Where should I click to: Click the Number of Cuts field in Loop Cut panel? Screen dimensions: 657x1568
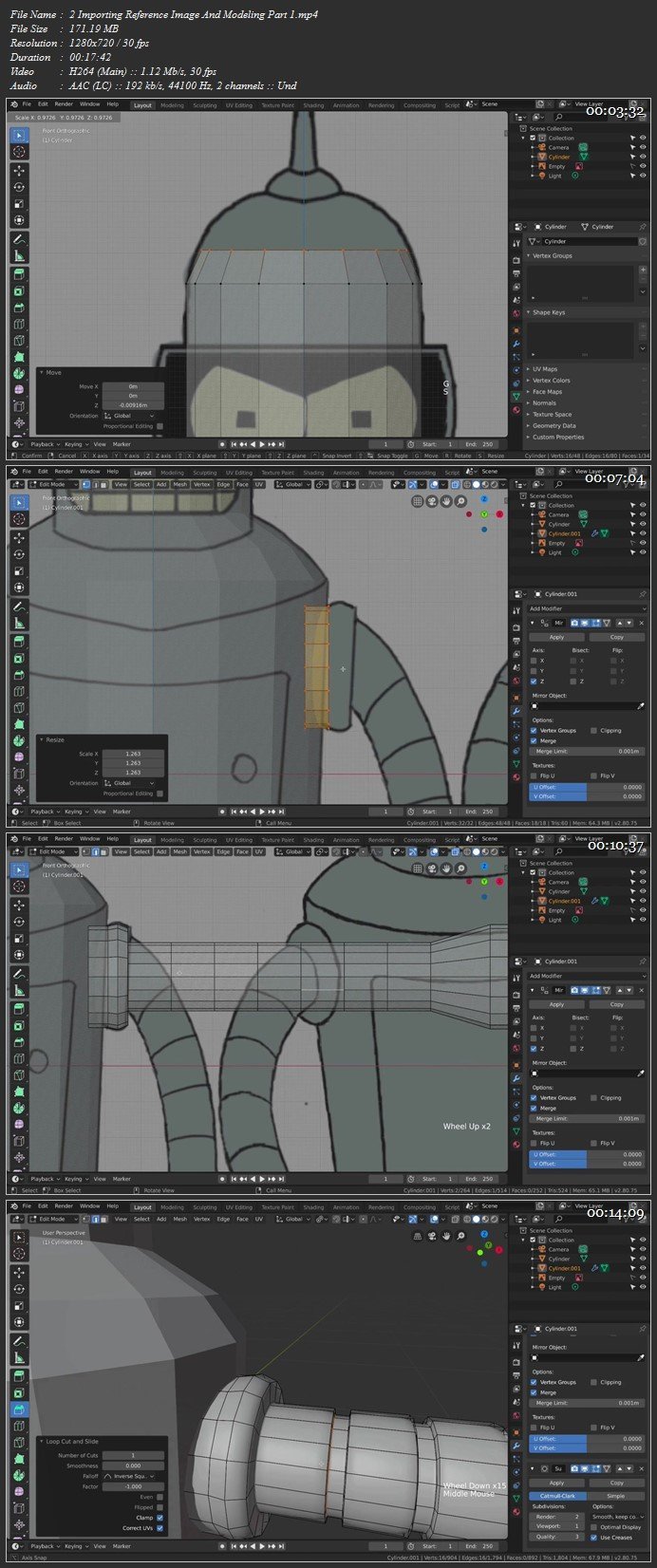tap(133, 1455)
